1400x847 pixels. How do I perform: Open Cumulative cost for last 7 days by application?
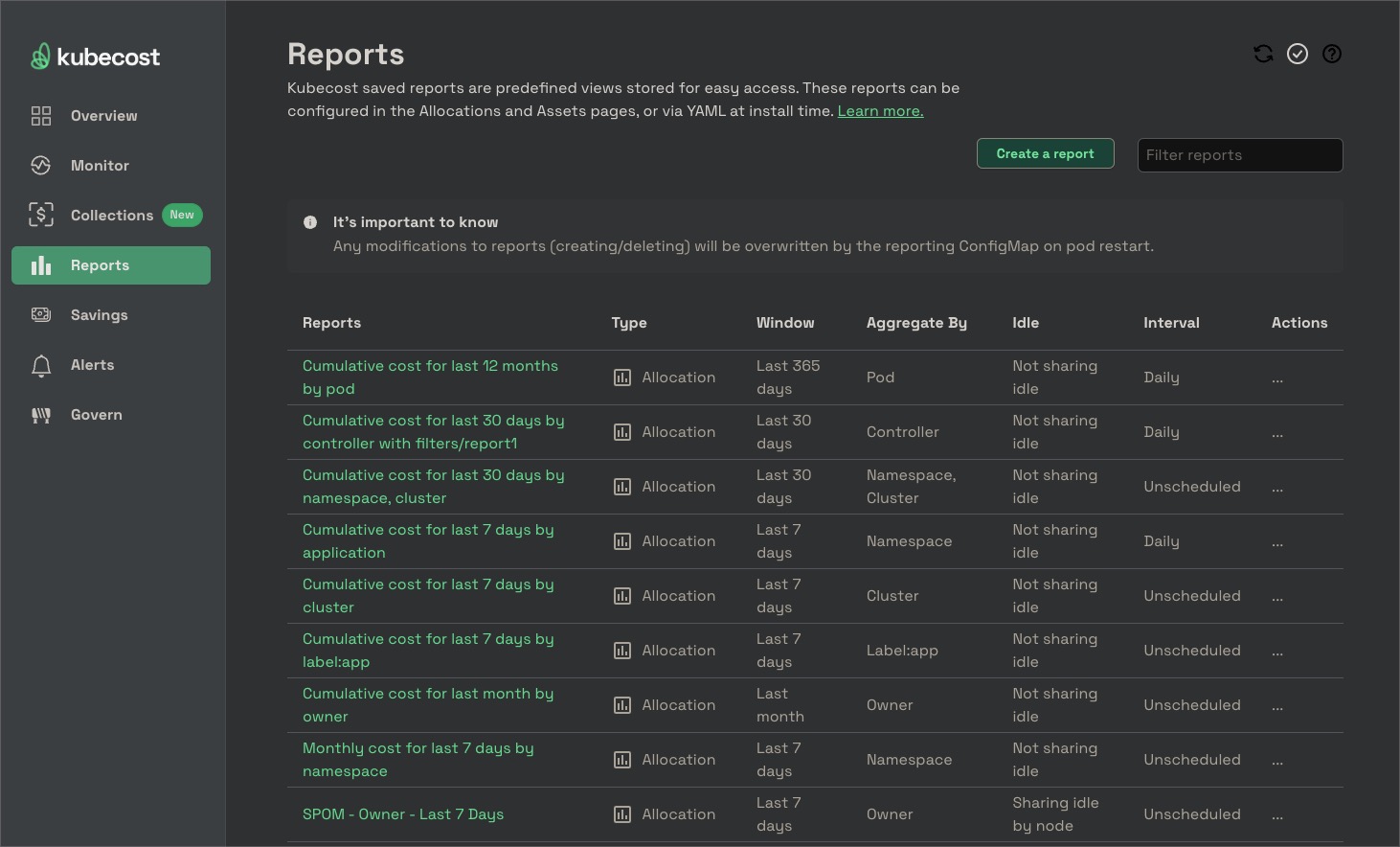pos(428,541)
